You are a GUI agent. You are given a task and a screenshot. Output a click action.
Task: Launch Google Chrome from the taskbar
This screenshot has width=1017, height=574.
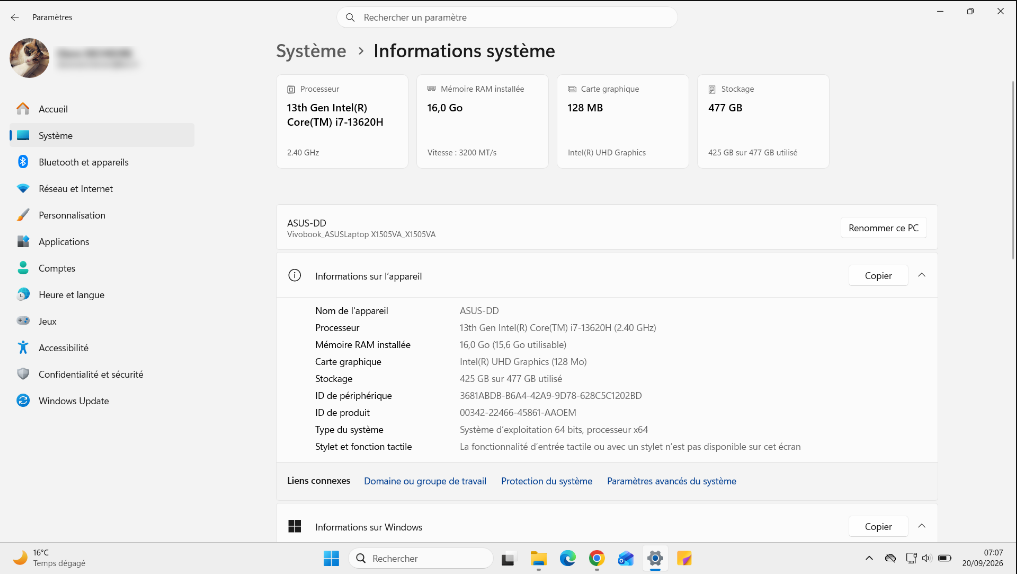click(597, 558)
